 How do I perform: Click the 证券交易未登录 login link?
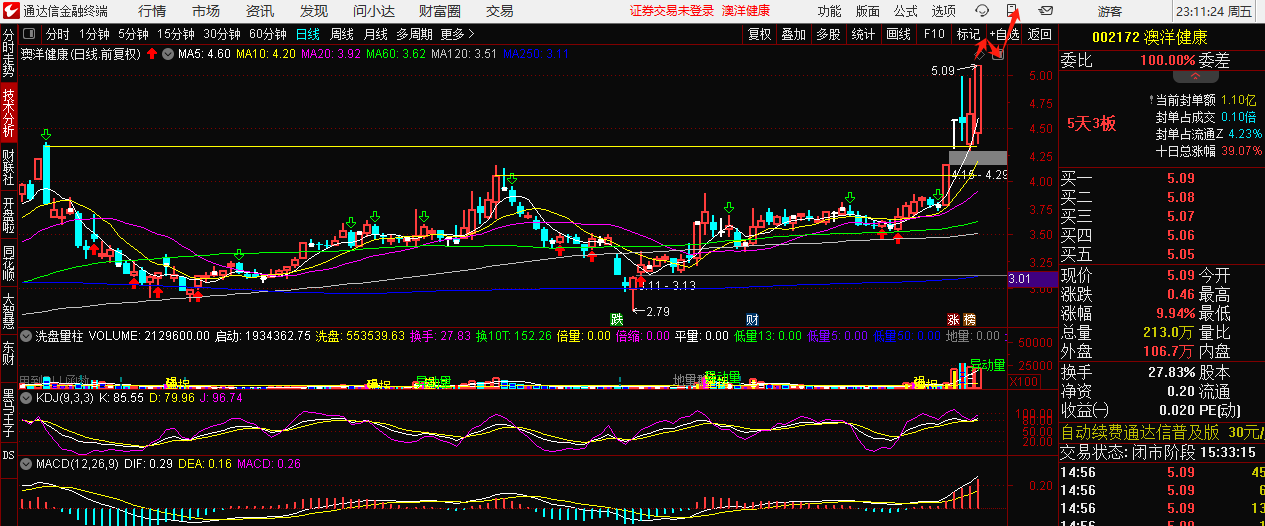pyautogui.click(x=672, y=11)
